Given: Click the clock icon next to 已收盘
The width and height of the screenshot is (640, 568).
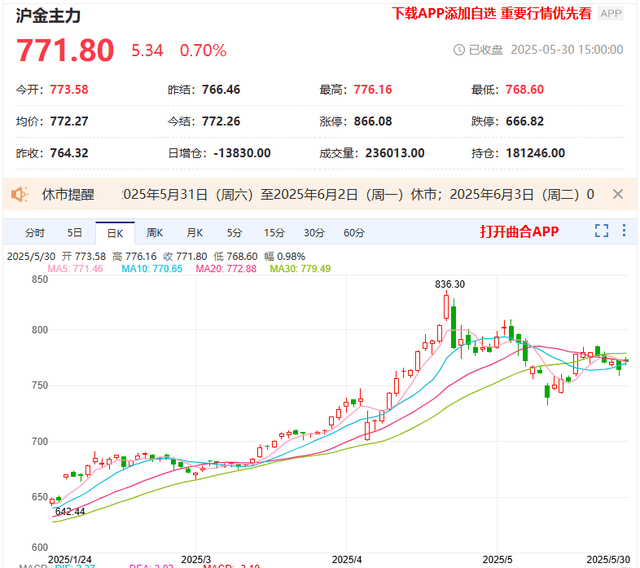Looking at the screenshot, I should (459, 50).
